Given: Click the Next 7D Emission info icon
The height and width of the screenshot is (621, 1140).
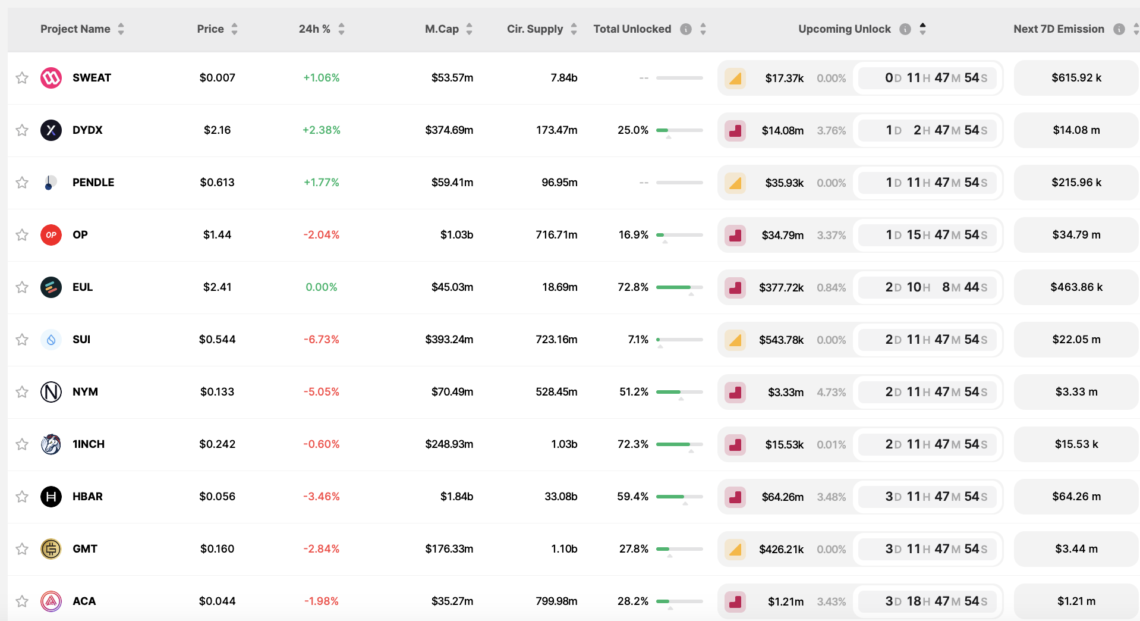Looking at the screenshot, I should [x=1119, y=29].
